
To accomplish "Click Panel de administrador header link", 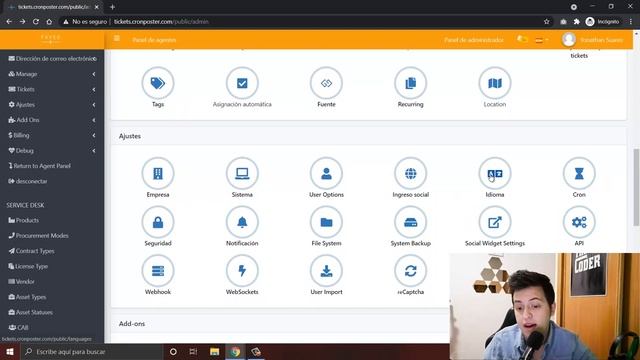I will tap(473, 40).
